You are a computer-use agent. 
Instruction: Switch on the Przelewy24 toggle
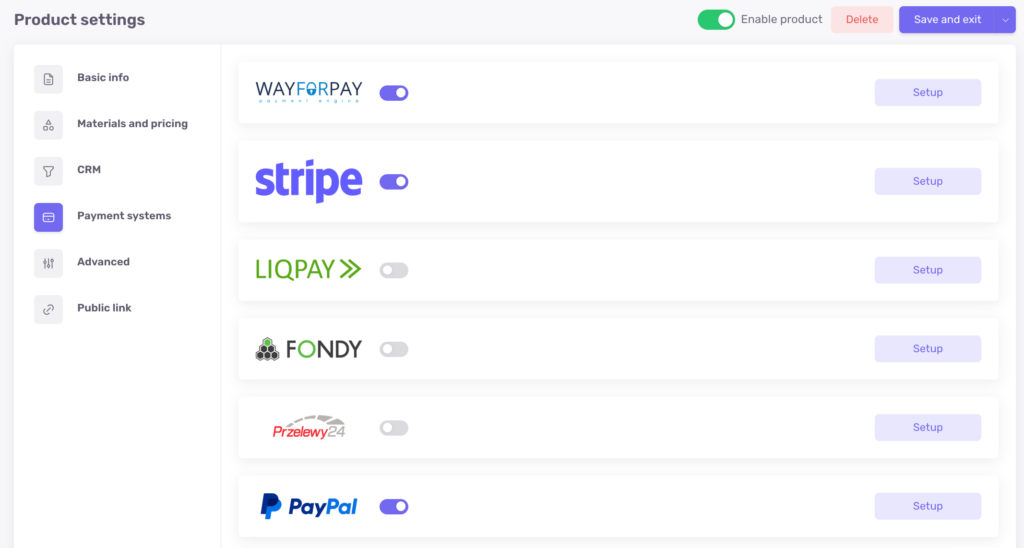[394, 428]
